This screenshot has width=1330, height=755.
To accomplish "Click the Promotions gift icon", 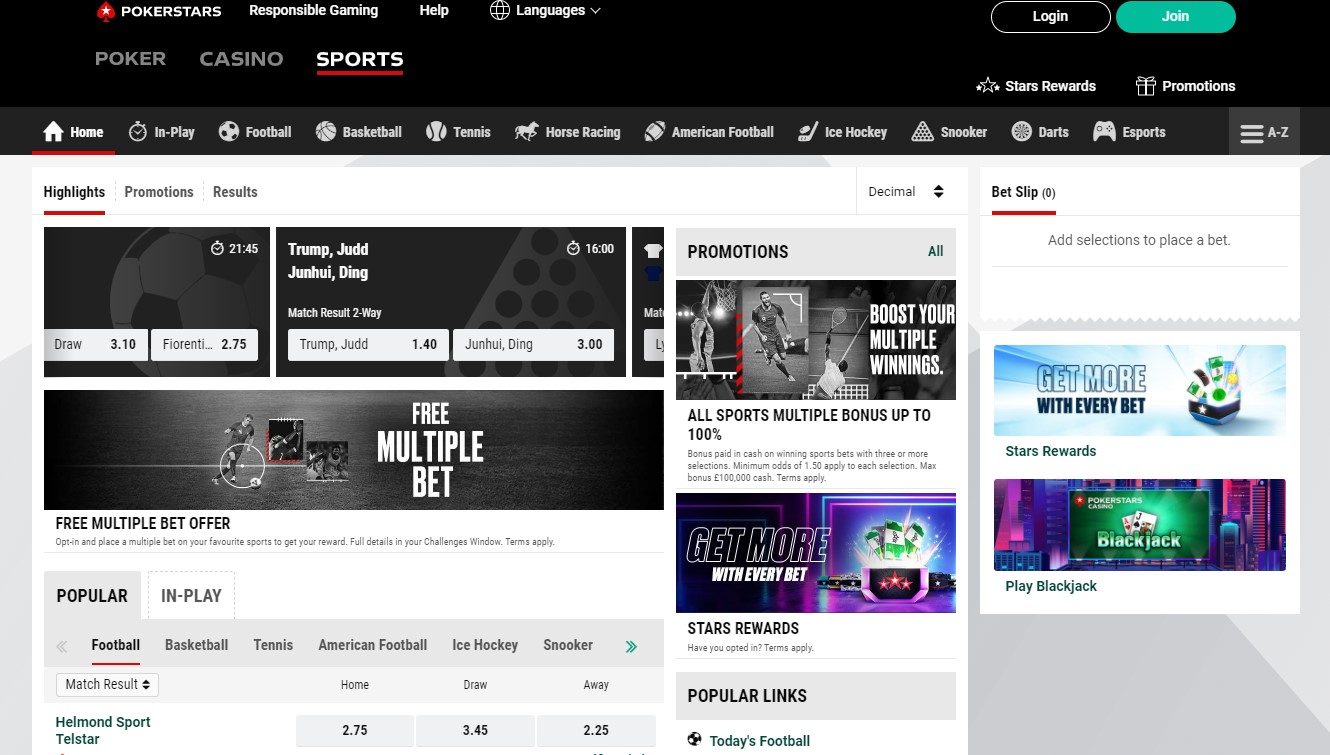I will [x=1146, y=86].
